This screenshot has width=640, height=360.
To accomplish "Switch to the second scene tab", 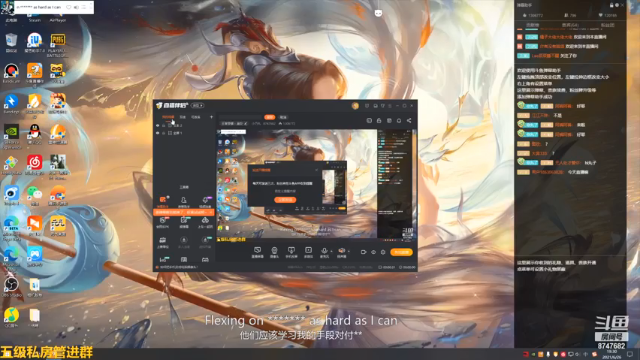I will pos(183,117).
